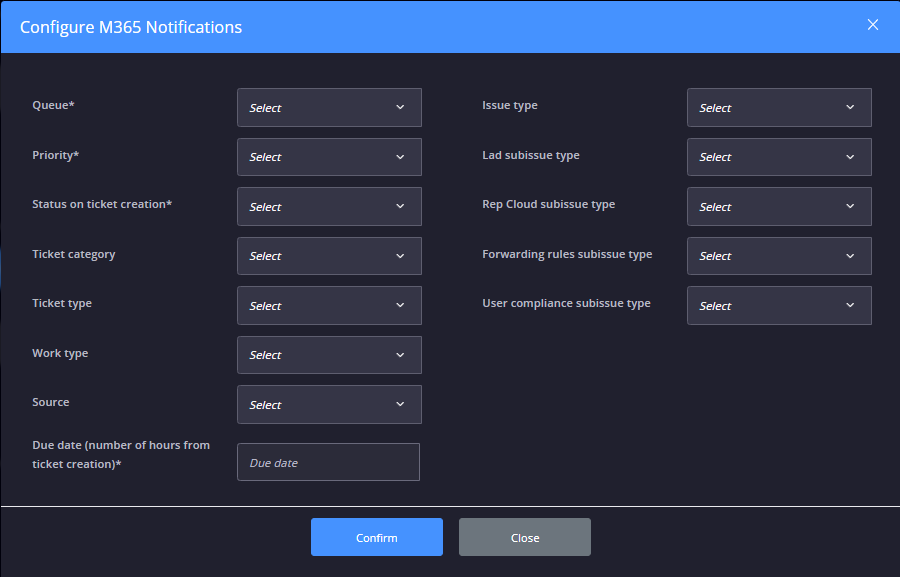Click the Ticket category label
The image size is (900, 577).
pyautogui.click(x=73, y=254)
